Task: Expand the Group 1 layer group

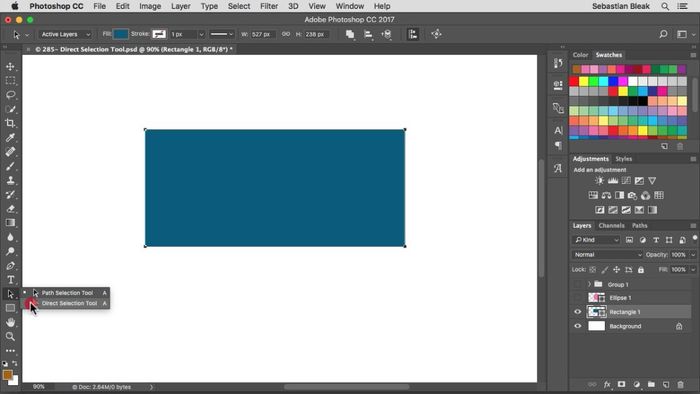Action: point(589,284)
